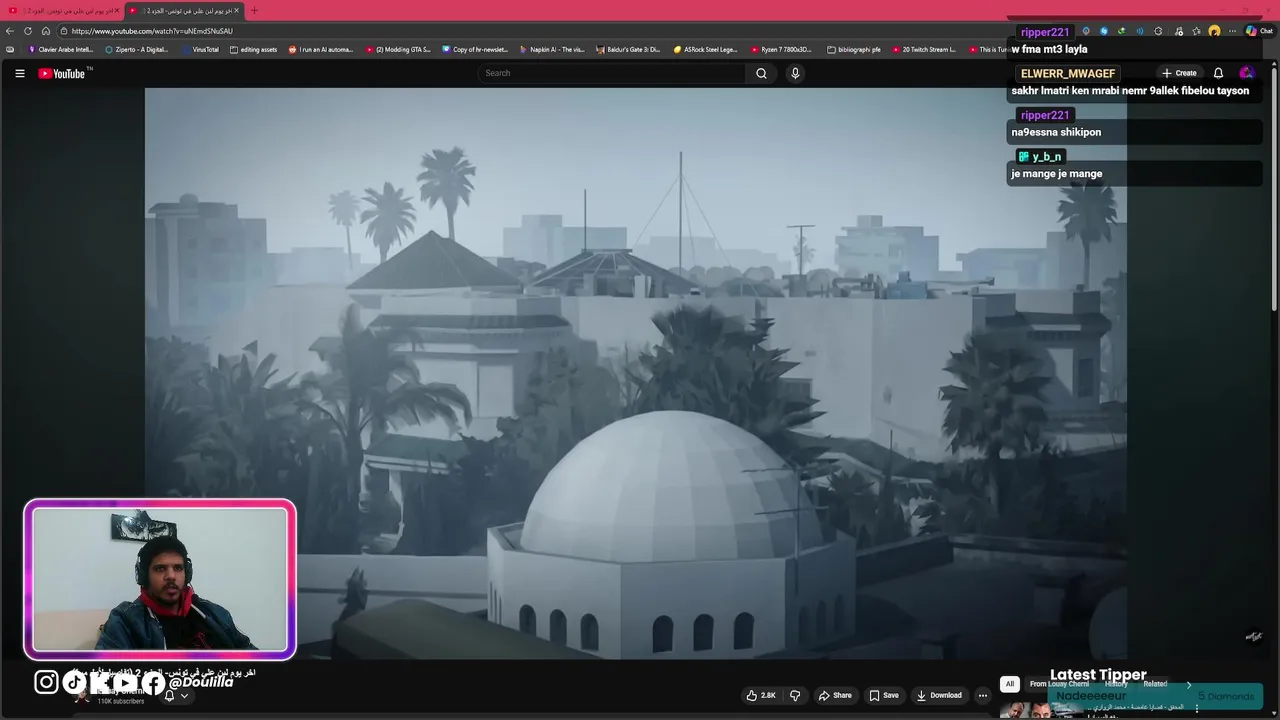1280x720 pixels.
Task: Go to the browser home page
Action: [x=46, y=31]
